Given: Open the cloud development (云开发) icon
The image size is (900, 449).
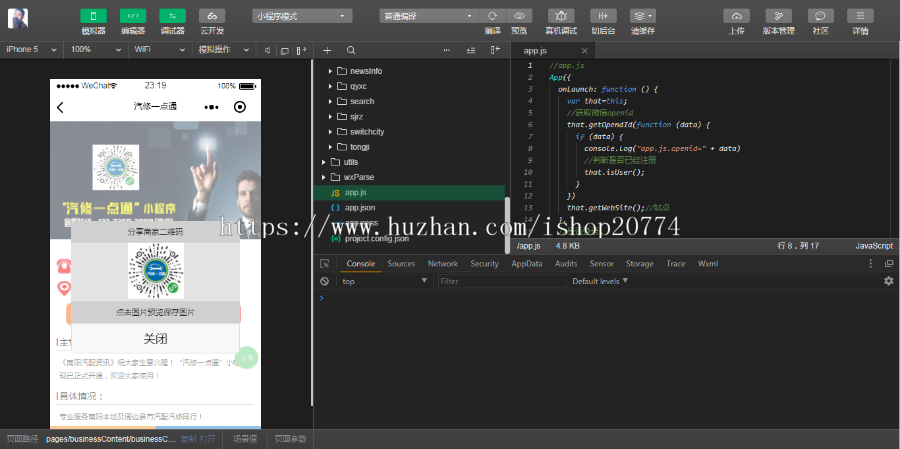Looking at the screenshot, I should point(211,16).
